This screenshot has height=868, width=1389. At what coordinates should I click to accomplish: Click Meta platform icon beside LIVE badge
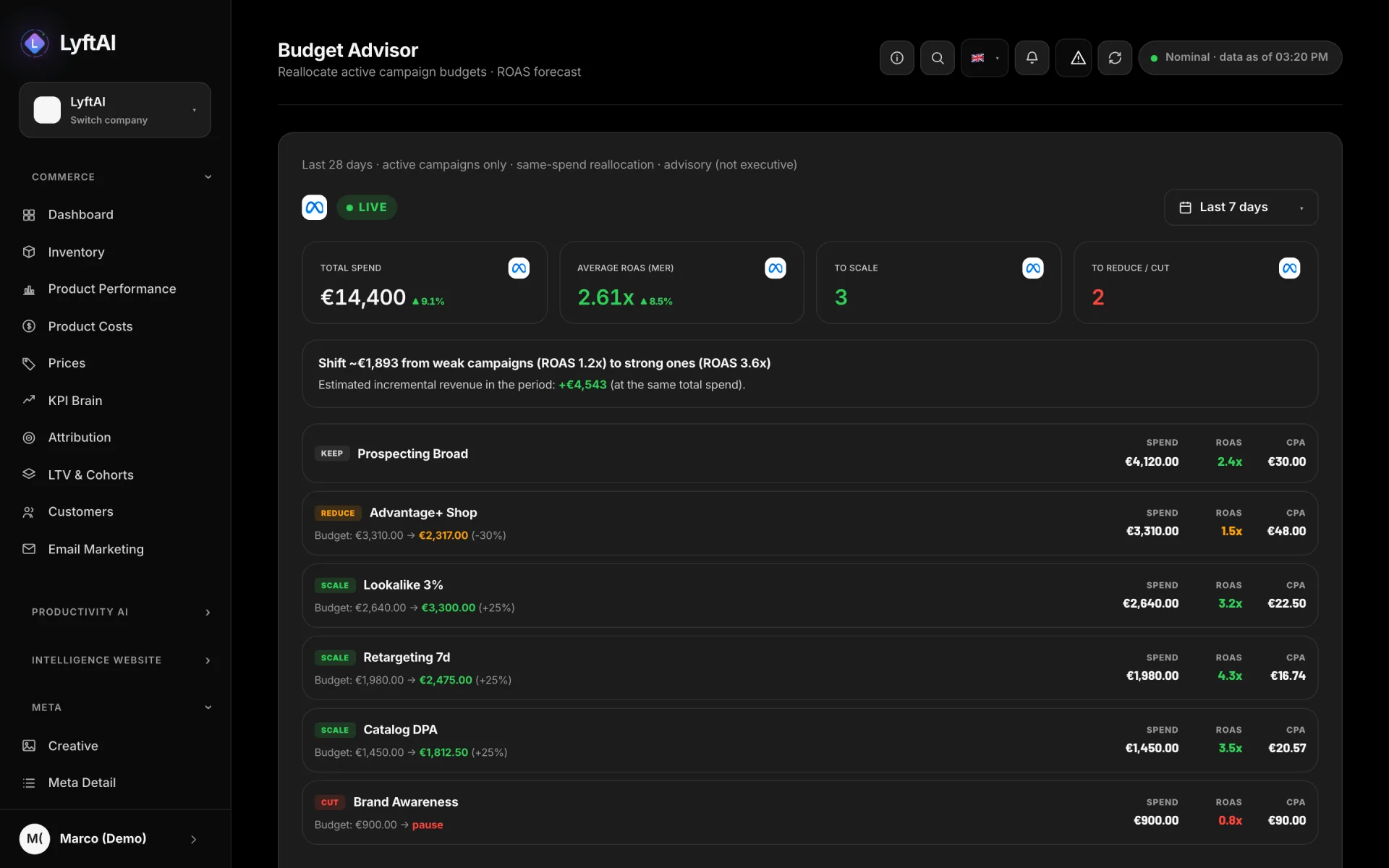click(314, 208)
